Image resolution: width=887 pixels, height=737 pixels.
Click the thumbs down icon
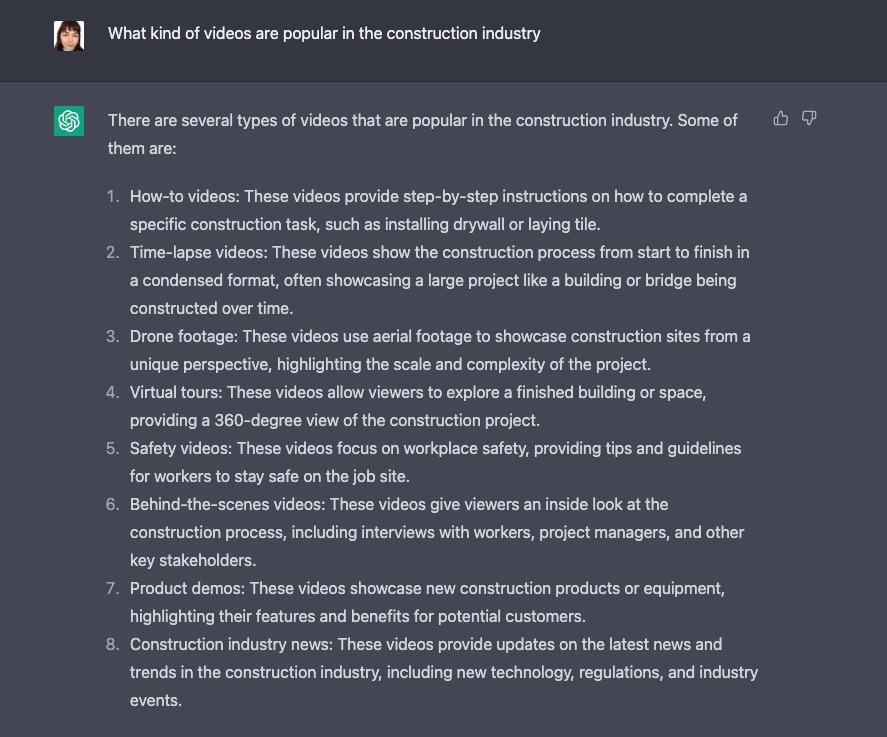click(809, 119)
